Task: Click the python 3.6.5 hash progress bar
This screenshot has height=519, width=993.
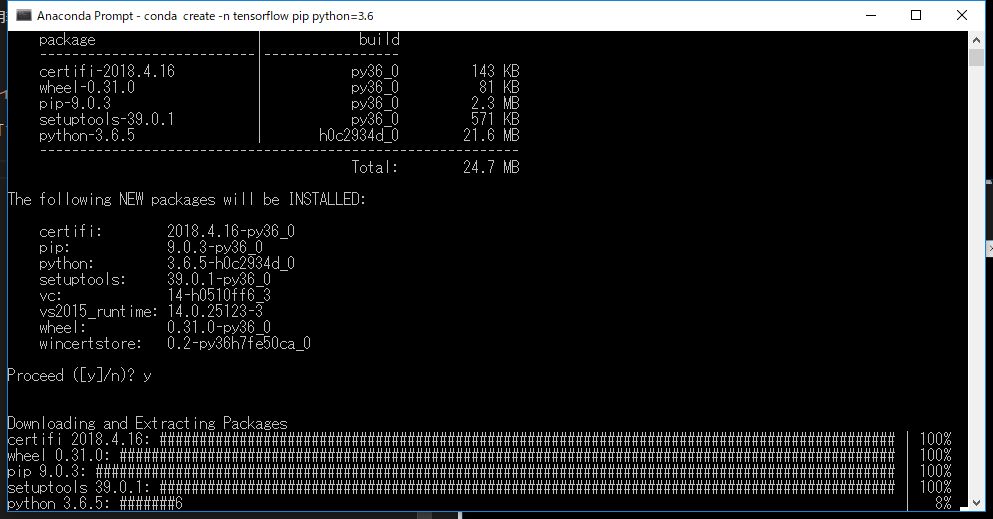Action: pyautogui.click(x=151, y=503)
